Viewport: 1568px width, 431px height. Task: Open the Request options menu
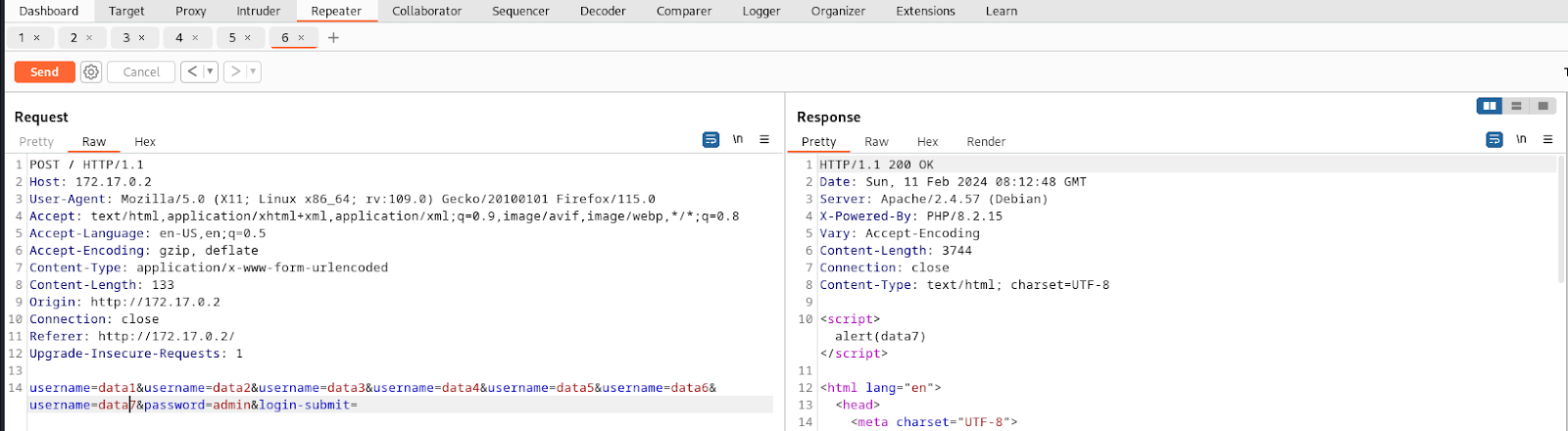764,140
